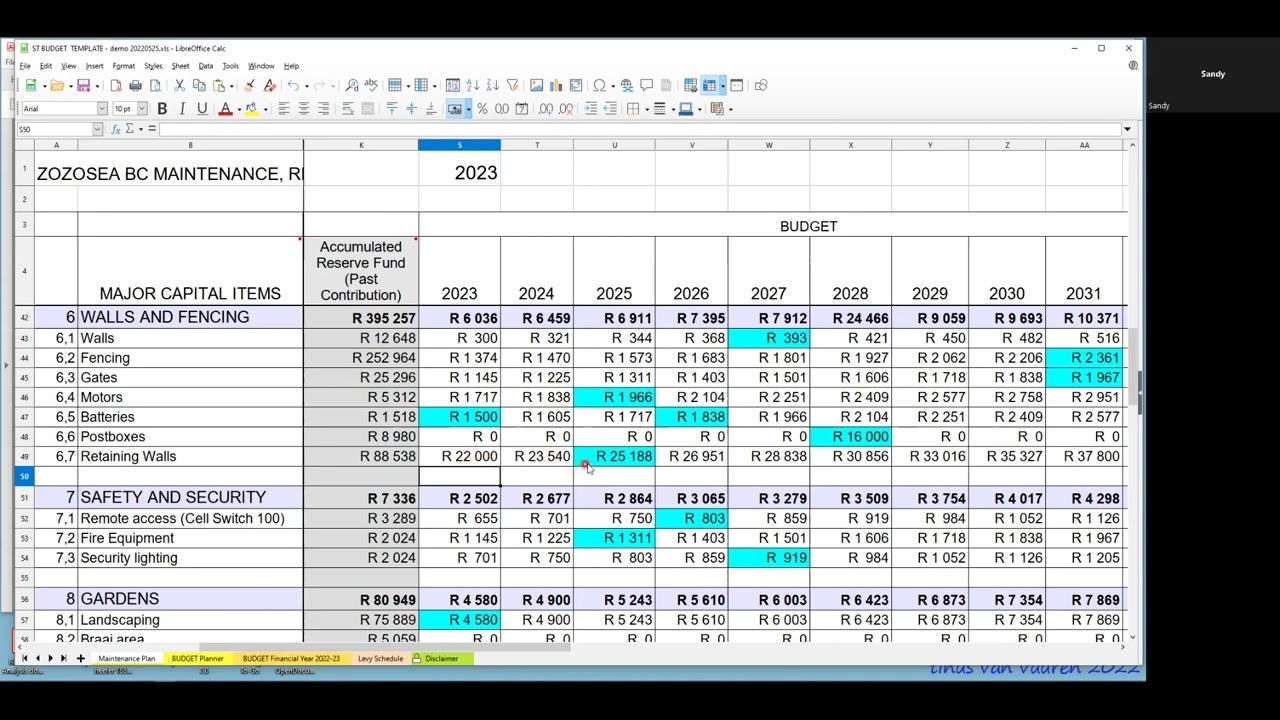Click the Function Wizard fx icon
Screen dimensions: 1280x720
[116, 129]
